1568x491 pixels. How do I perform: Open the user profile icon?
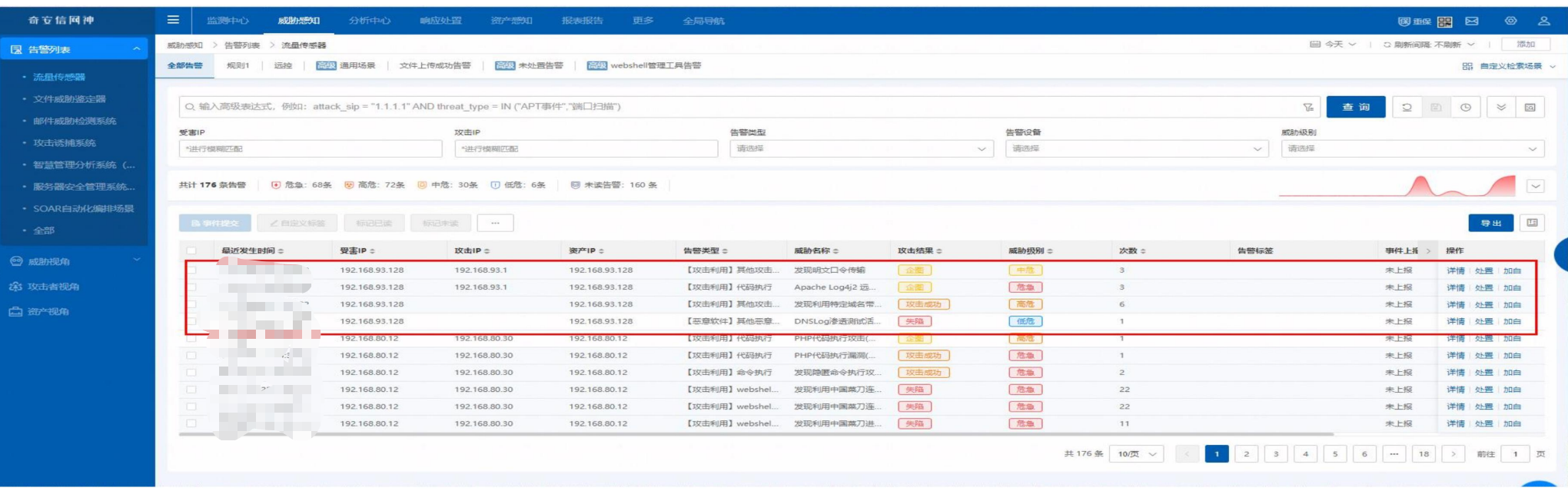[1543, 21]
